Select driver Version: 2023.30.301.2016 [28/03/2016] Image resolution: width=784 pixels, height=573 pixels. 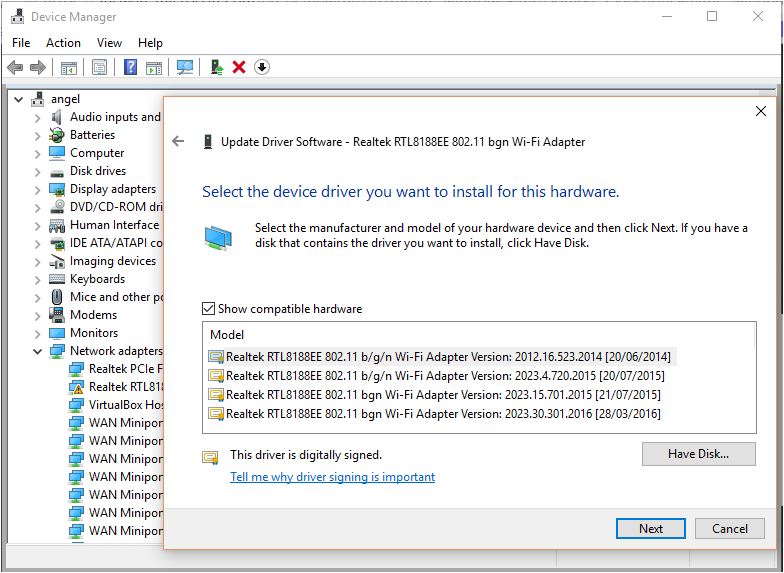(x=434, y=414)
